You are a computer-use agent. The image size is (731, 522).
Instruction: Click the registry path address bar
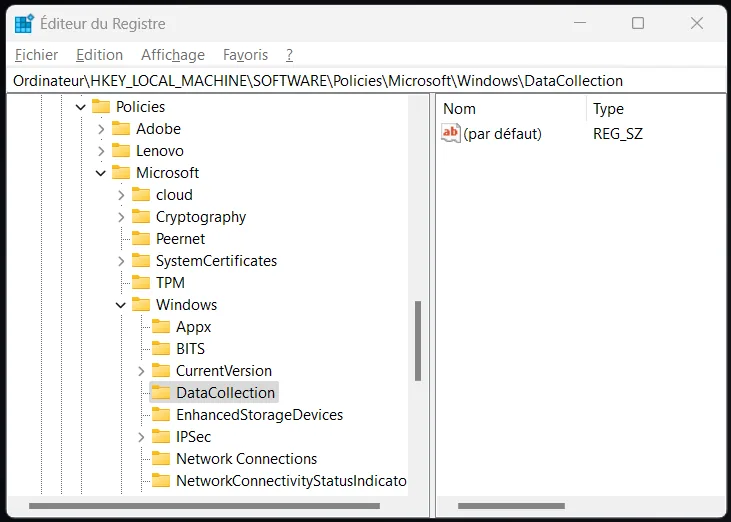coord(366,81)
